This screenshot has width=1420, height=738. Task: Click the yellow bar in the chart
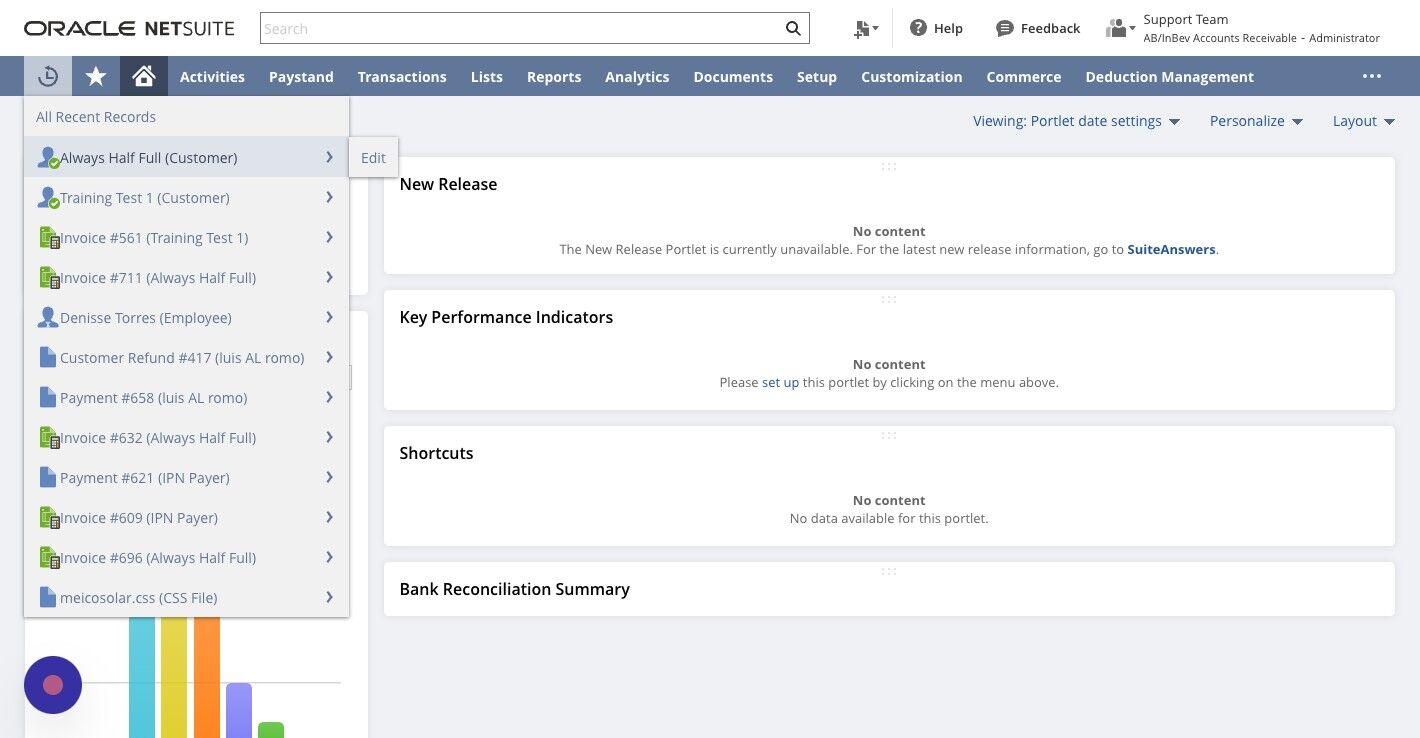(x=174, y=678)
